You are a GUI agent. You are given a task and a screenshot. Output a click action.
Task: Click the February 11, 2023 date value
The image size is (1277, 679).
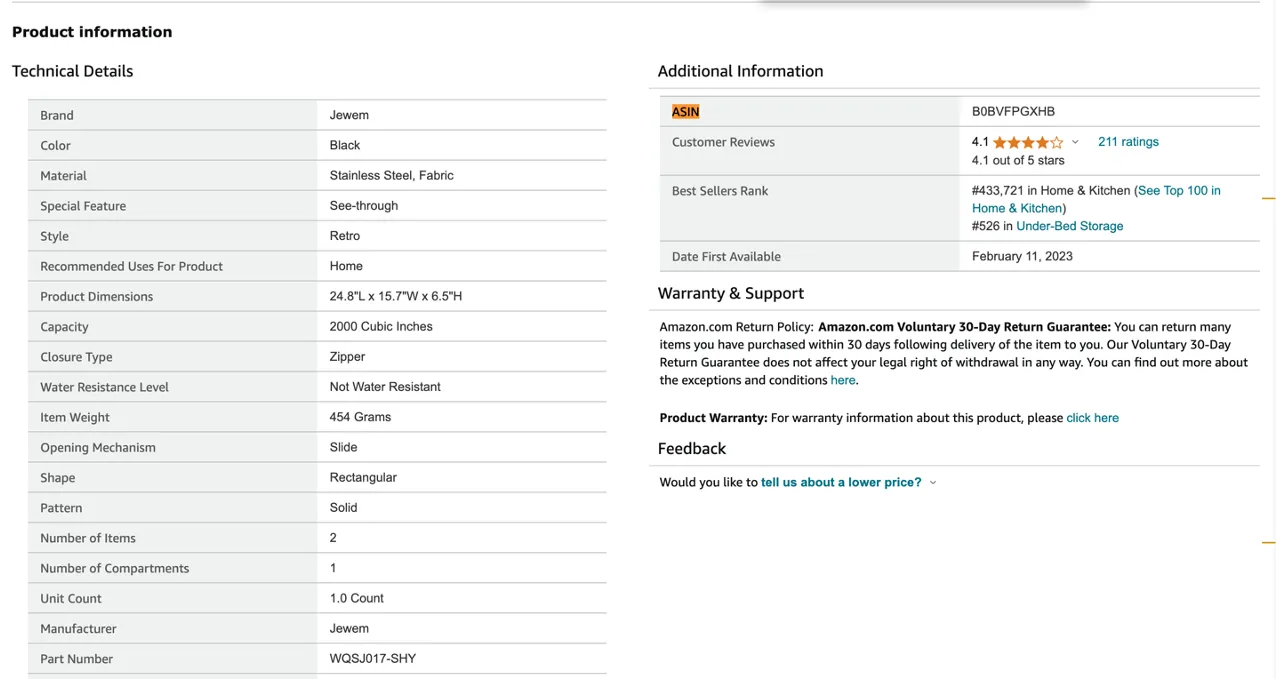pyautogui.click(x=1022, y=257)
